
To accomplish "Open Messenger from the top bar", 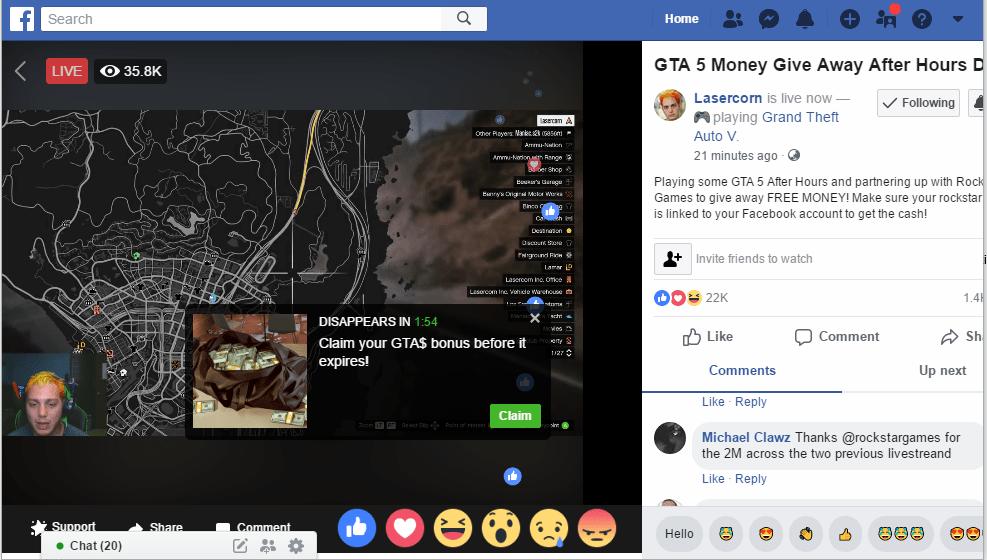I will 768,19.
